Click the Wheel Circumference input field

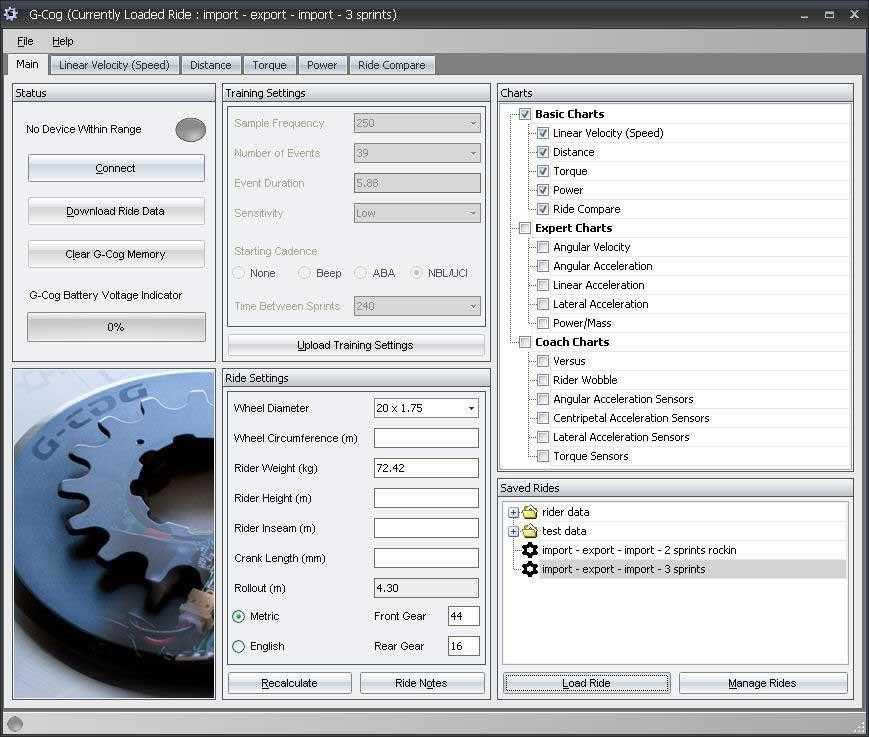(426, 438)
